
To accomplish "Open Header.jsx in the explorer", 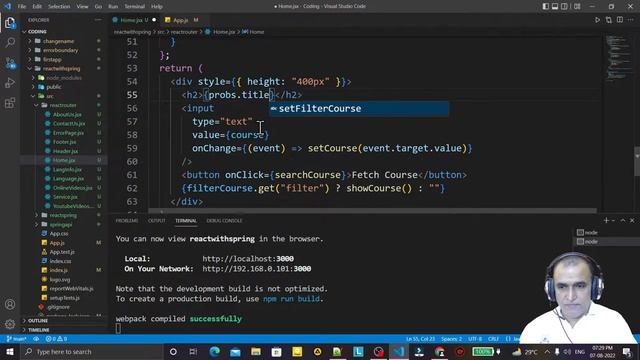I will (66, 151).
